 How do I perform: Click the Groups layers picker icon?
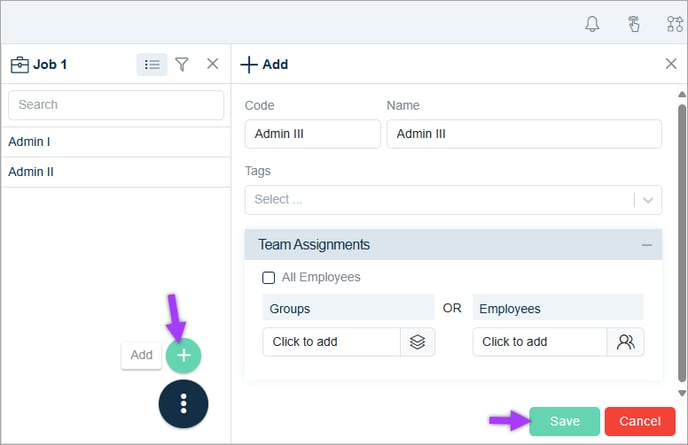point(417,341)
